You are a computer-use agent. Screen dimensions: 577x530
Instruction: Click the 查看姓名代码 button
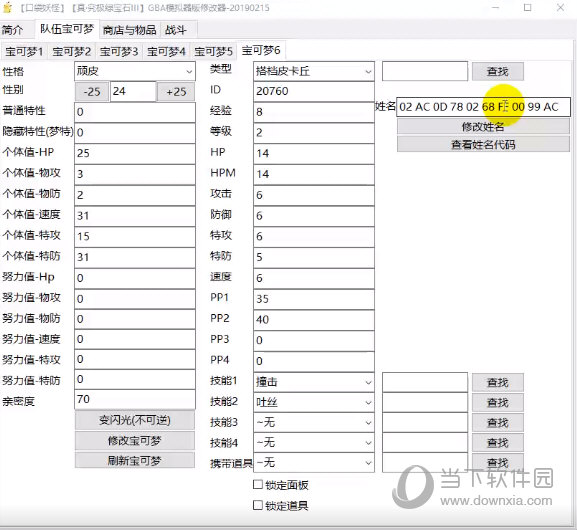pyautogui.click(x=483, y=145)
